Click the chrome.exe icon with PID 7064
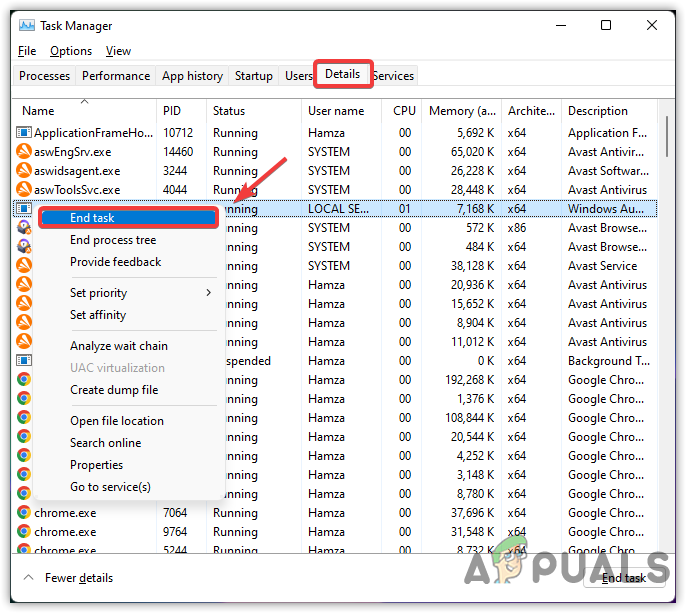Screen dimensions: 686x613 [x=24, y=512]
